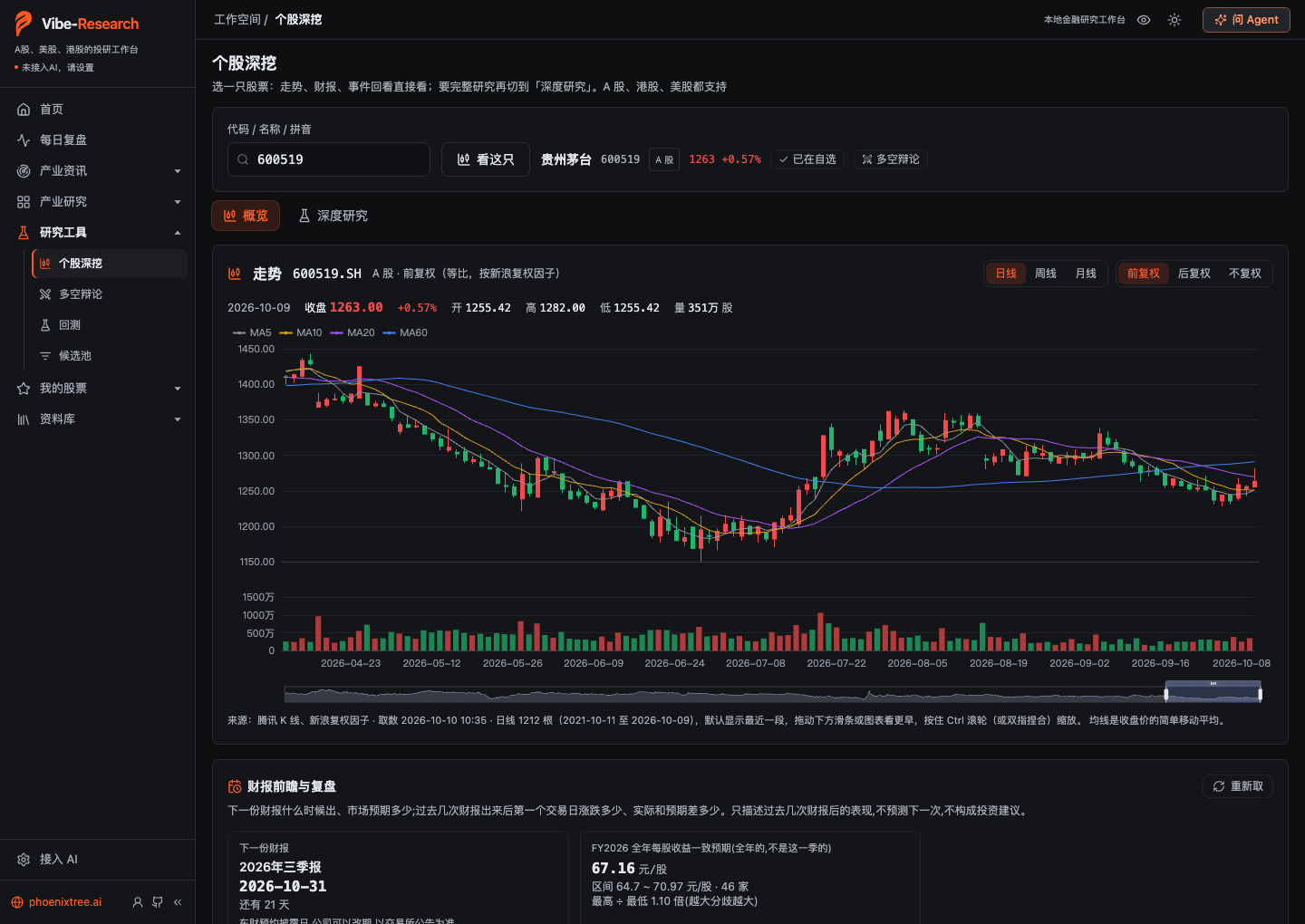The height and width of the screenshot is (924, 1305).
Task: Expand the 产业研究 menu arrow
Action: coord(178,202)
